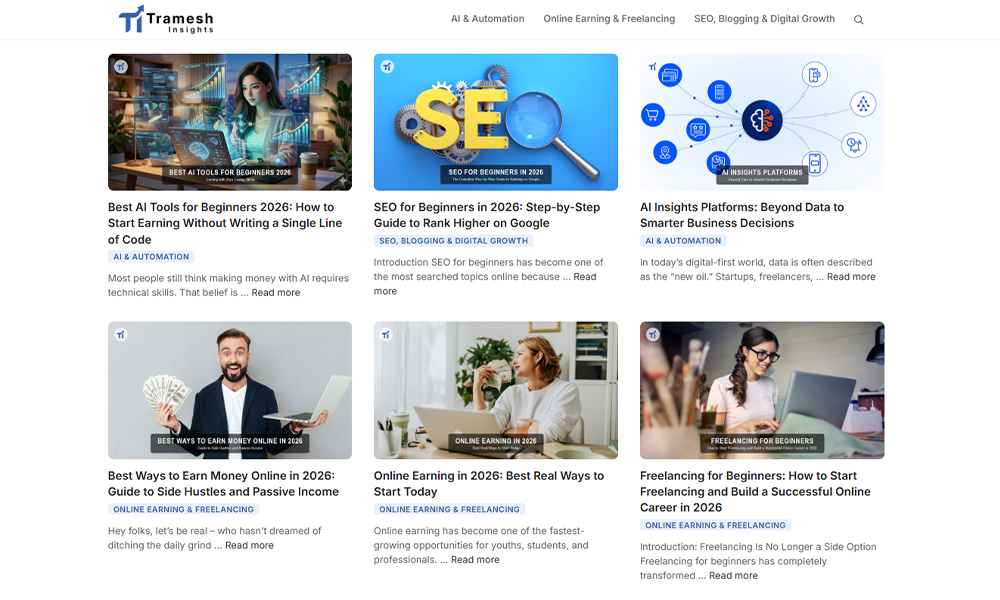The width and height of the screenshot is (1000, 600).
Task: Click category tag under Freelancing for Beginners
Action: coord(716,525)
